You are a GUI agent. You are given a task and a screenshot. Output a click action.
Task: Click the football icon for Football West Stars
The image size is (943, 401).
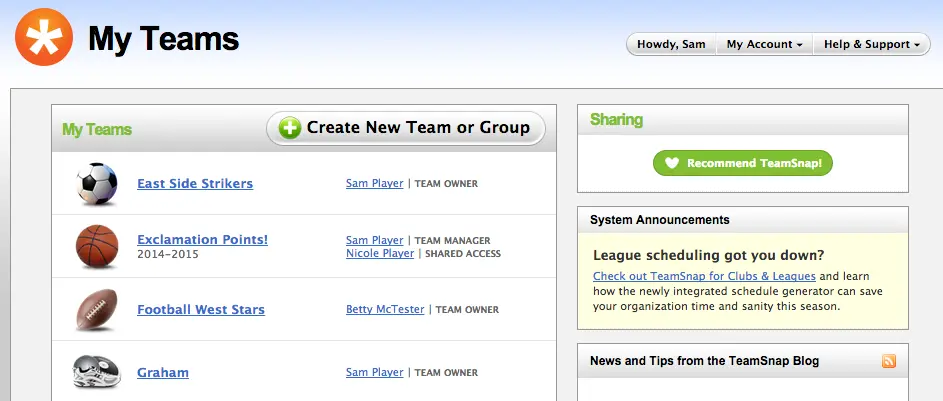[97, 309]
